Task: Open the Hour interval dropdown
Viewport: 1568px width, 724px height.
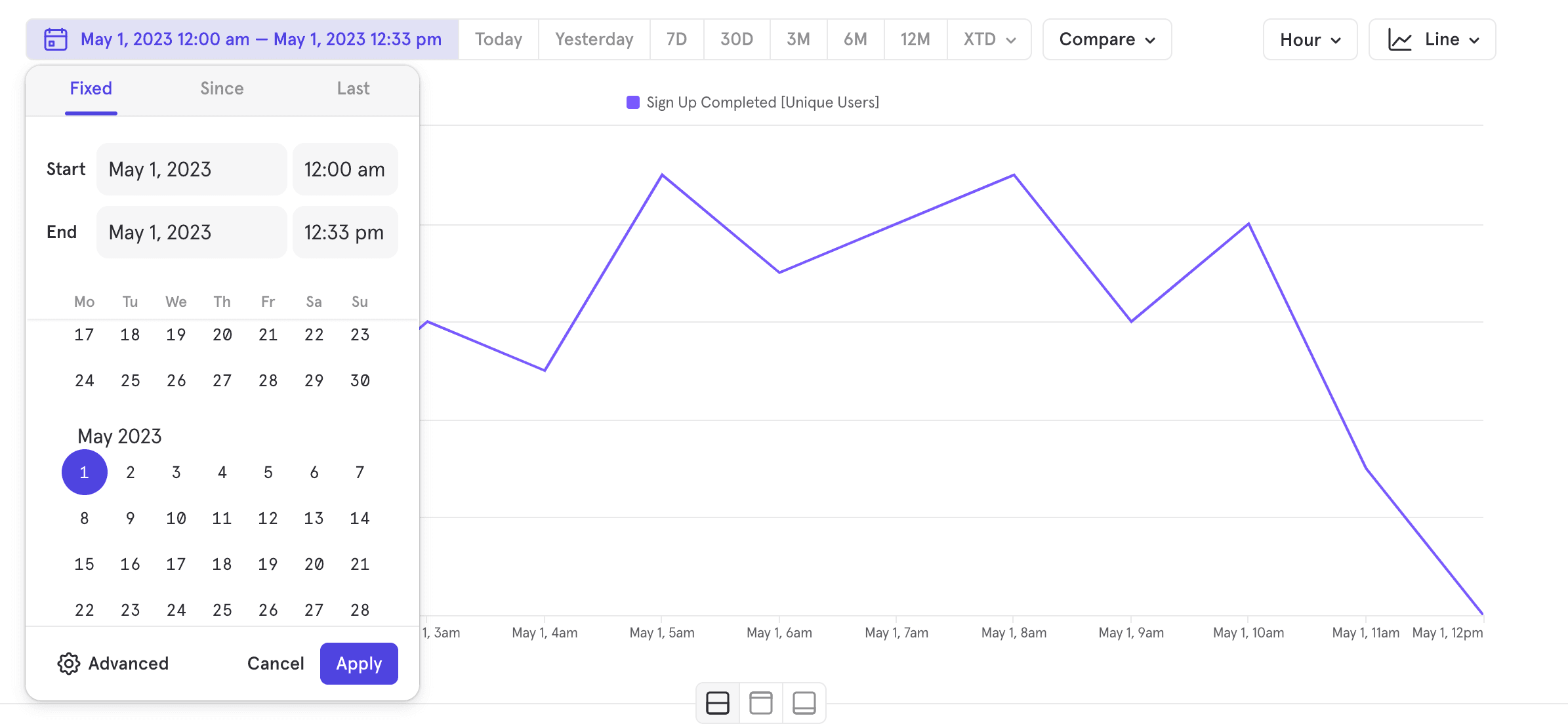Action: pos(1310,39)
